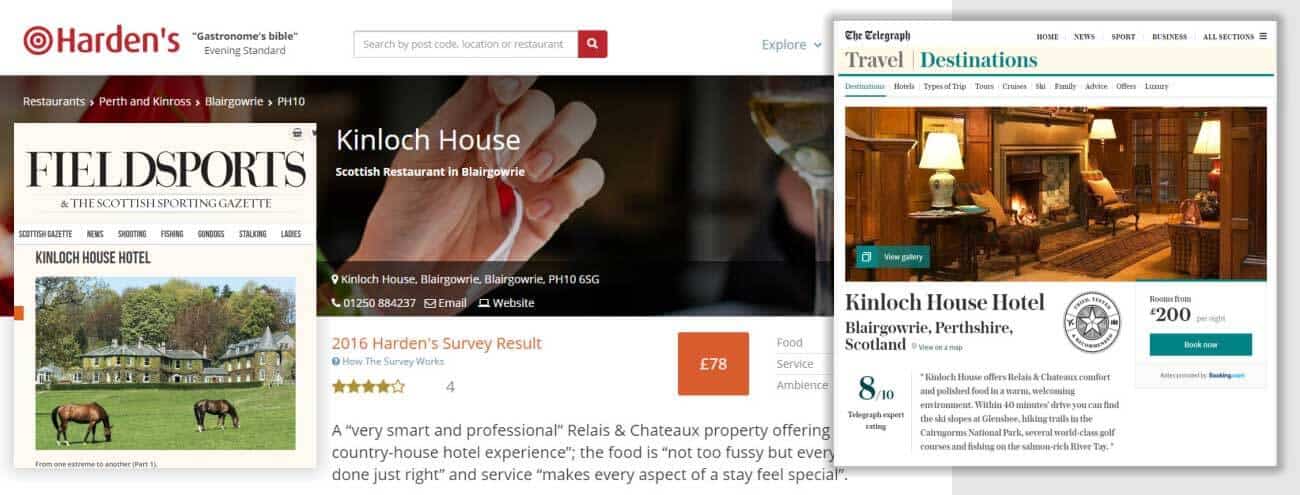
Task: Click the Telegraph masthead logo
Action: (x=878, y=36)
